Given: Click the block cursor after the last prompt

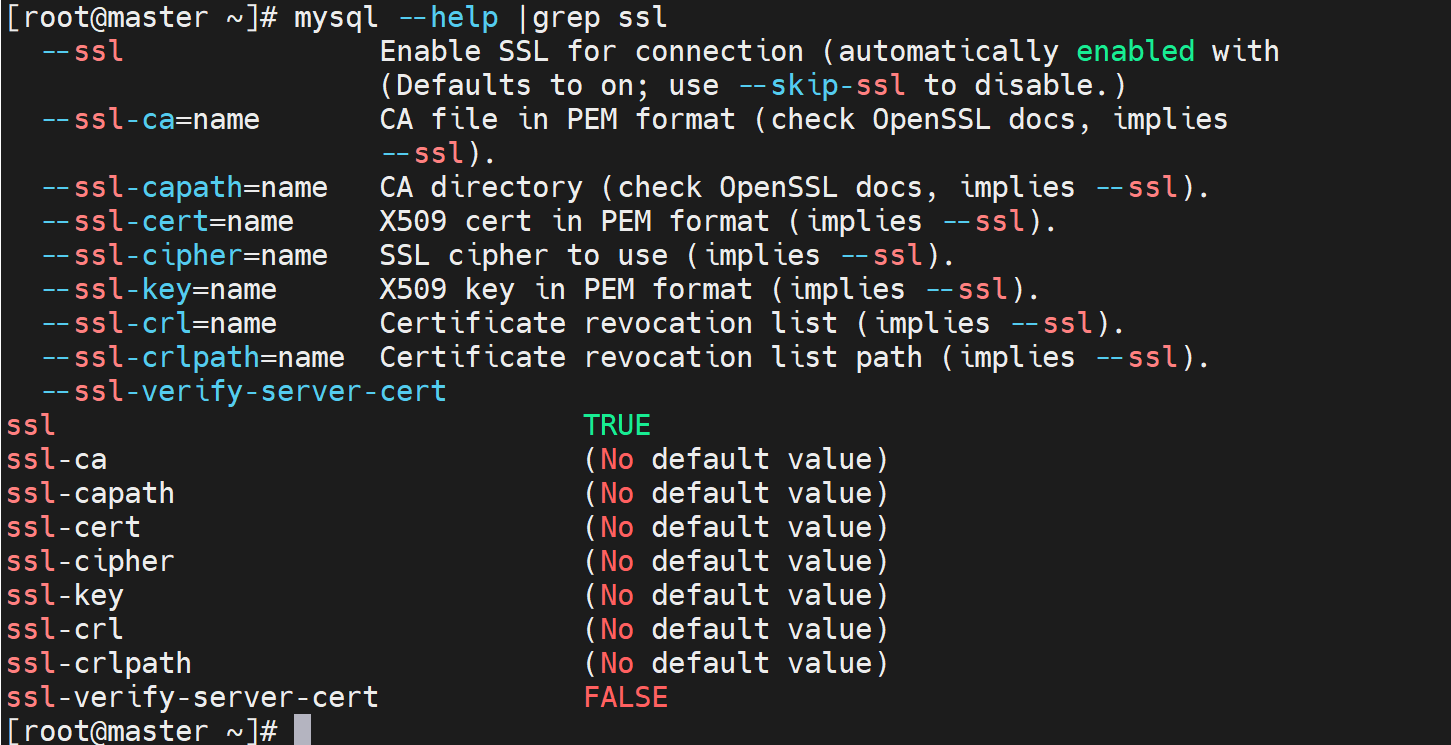Looking at the screenshot, I should point(302,730).
